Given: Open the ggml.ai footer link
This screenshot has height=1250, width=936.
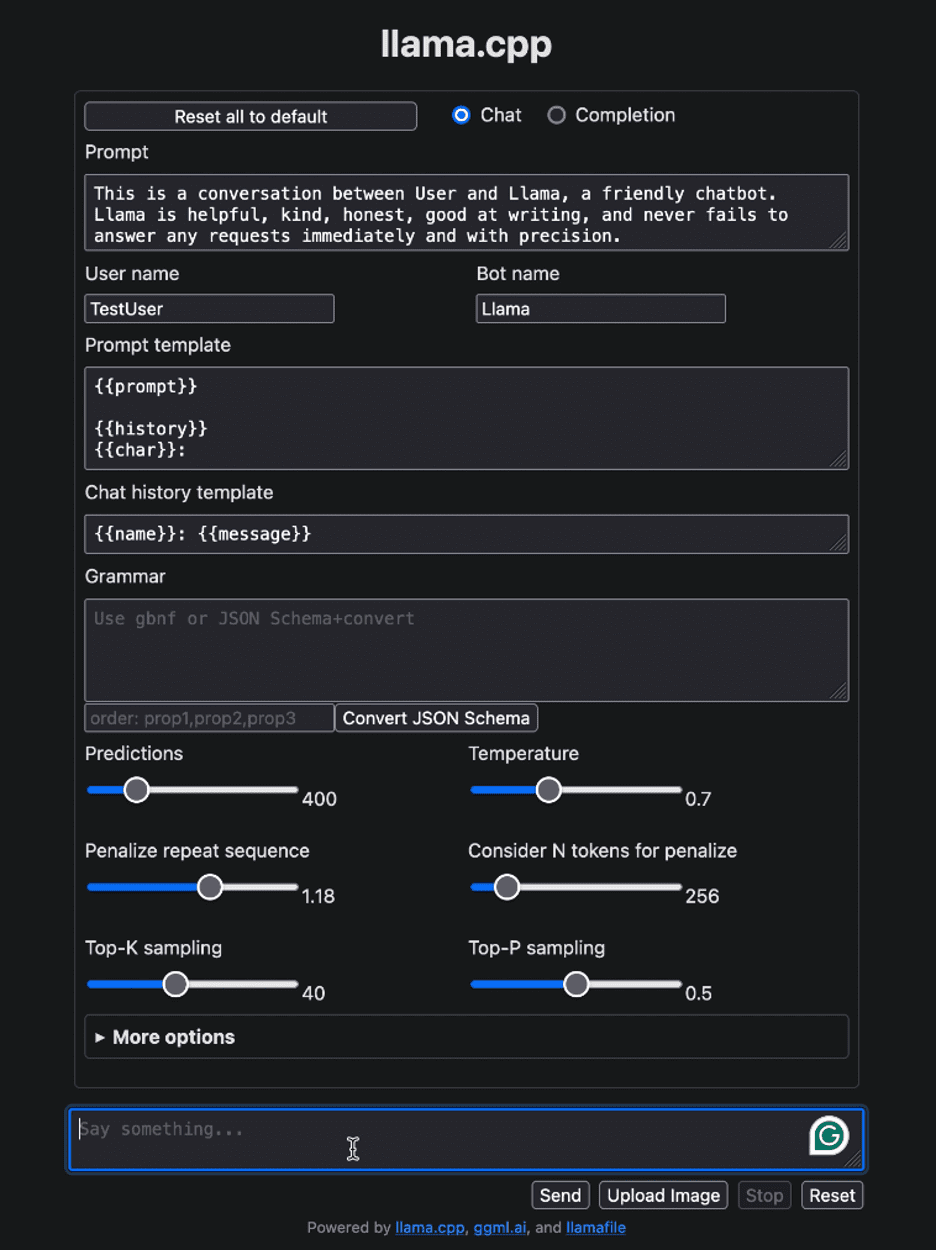Looking at the screenshot, I should [498, 1227].
